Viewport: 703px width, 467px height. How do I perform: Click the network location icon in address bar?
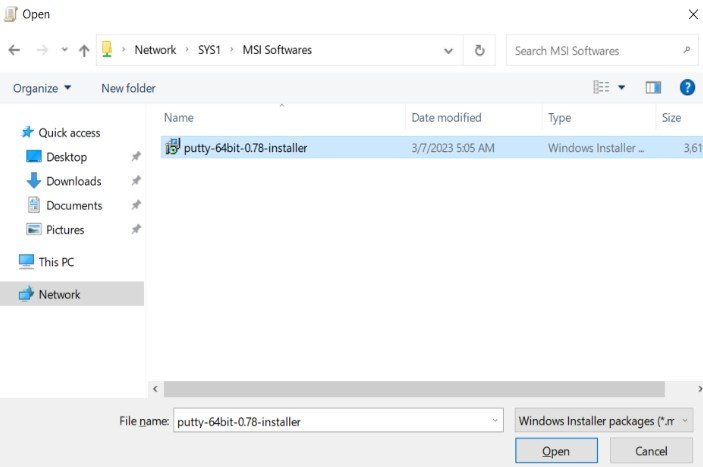(x=107, y=49)
